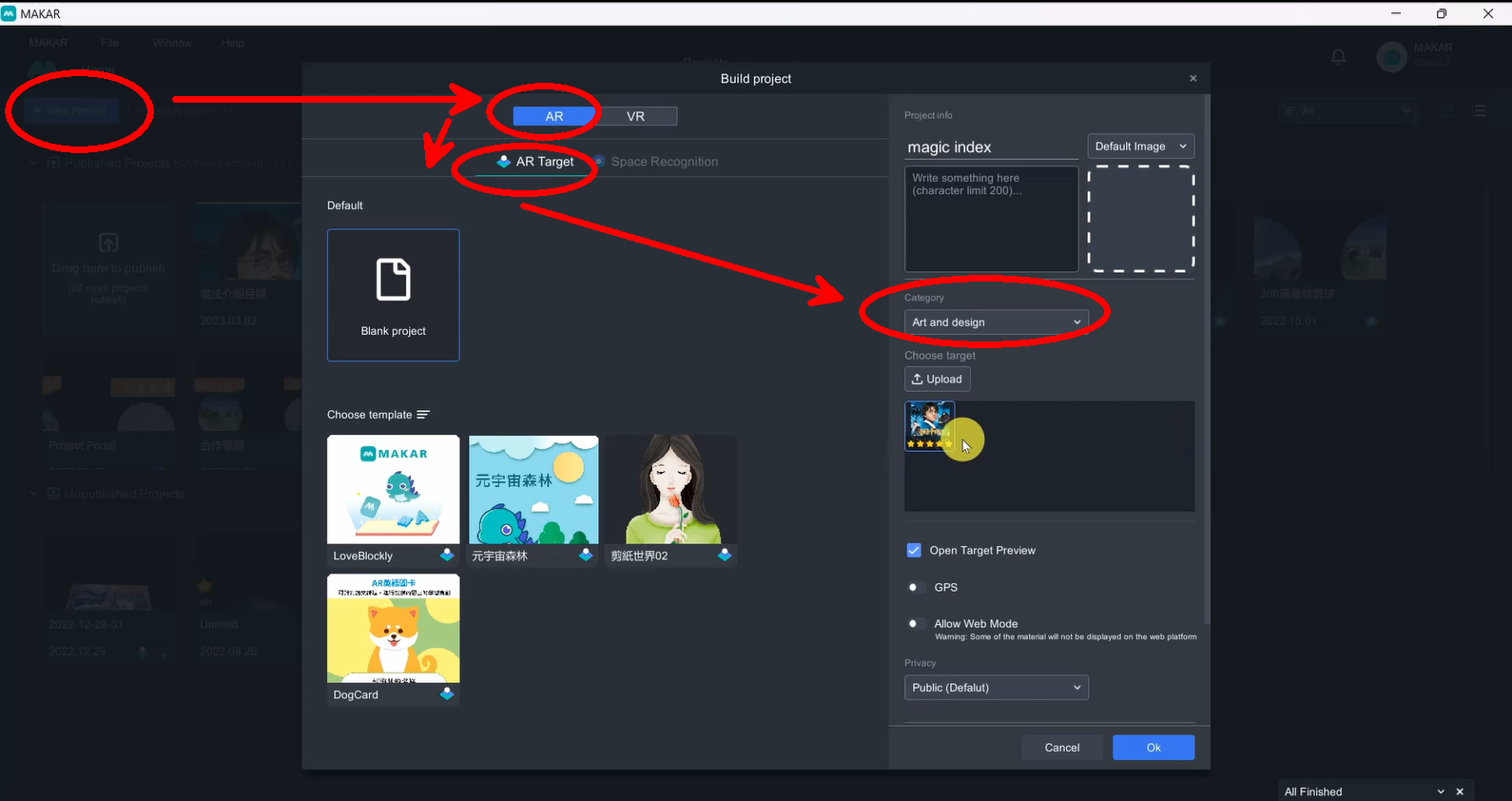Close the All Finished notification bar

(1460, 791)
